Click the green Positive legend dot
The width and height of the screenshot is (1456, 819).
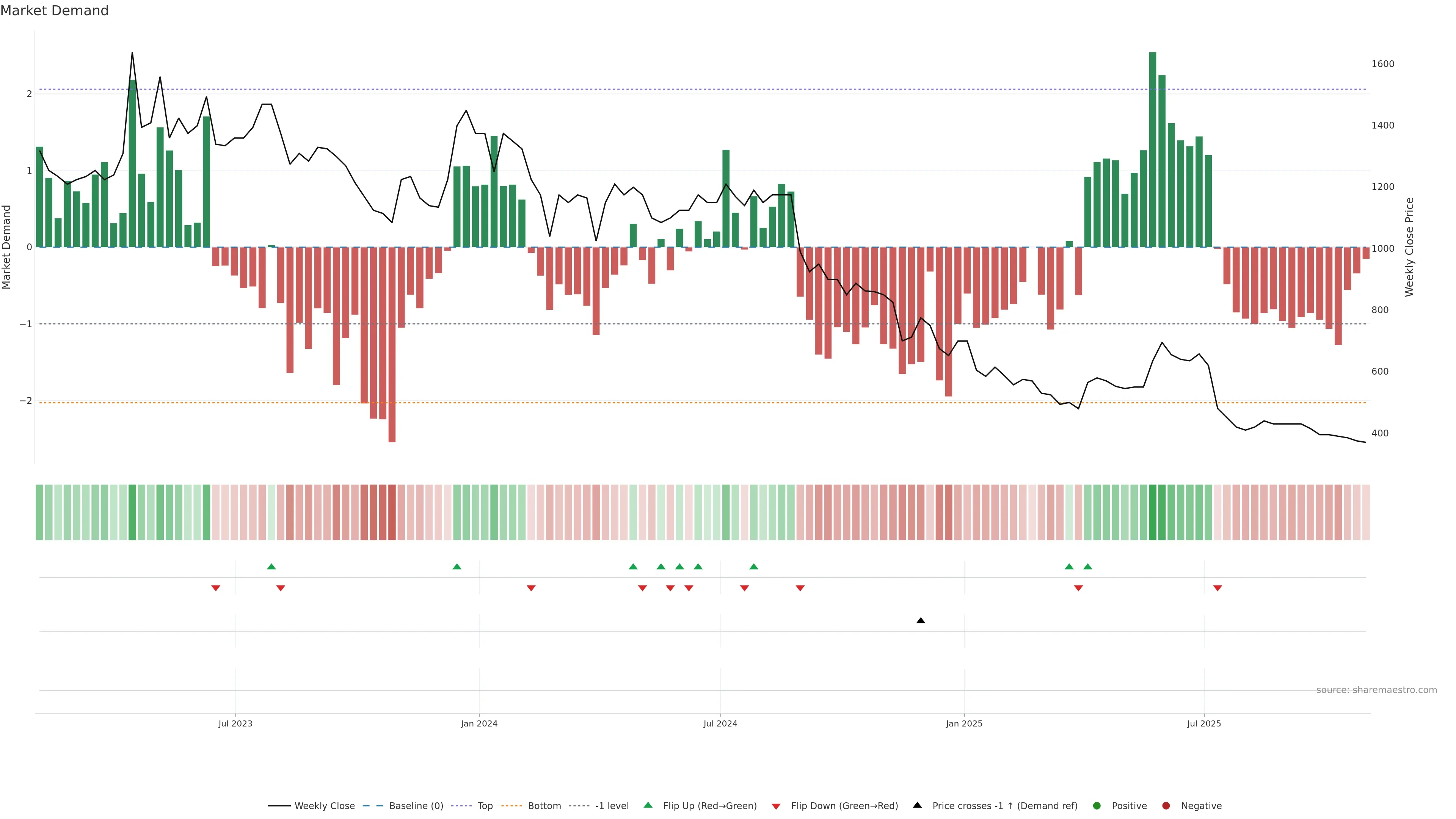pos(1097,806)
